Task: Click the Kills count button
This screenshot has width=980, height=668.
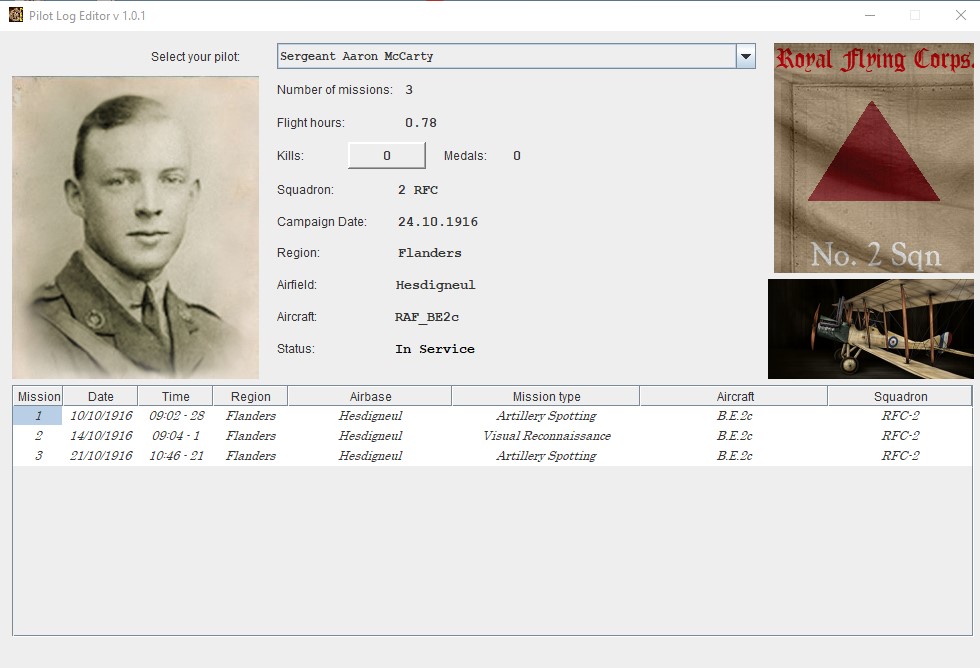Action: [387, 156]
